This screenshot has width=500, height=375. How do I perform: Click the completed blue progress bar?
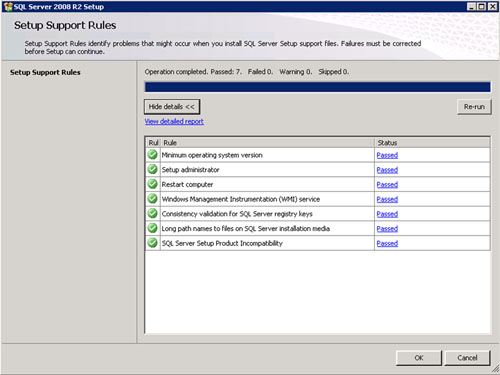317,87
